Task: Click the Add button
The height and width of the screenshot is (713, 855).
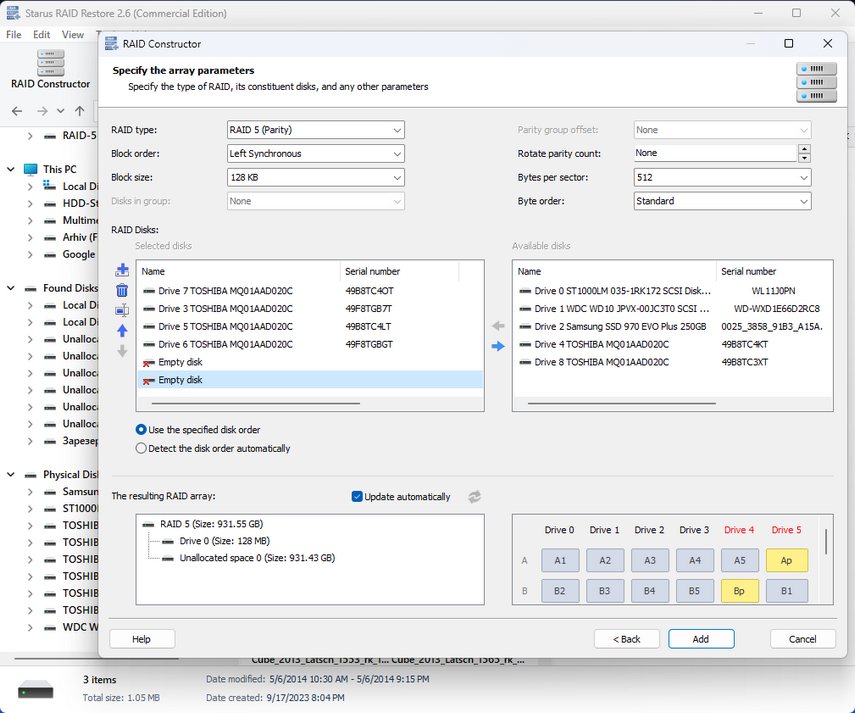Action: click(x=701, y=639)
